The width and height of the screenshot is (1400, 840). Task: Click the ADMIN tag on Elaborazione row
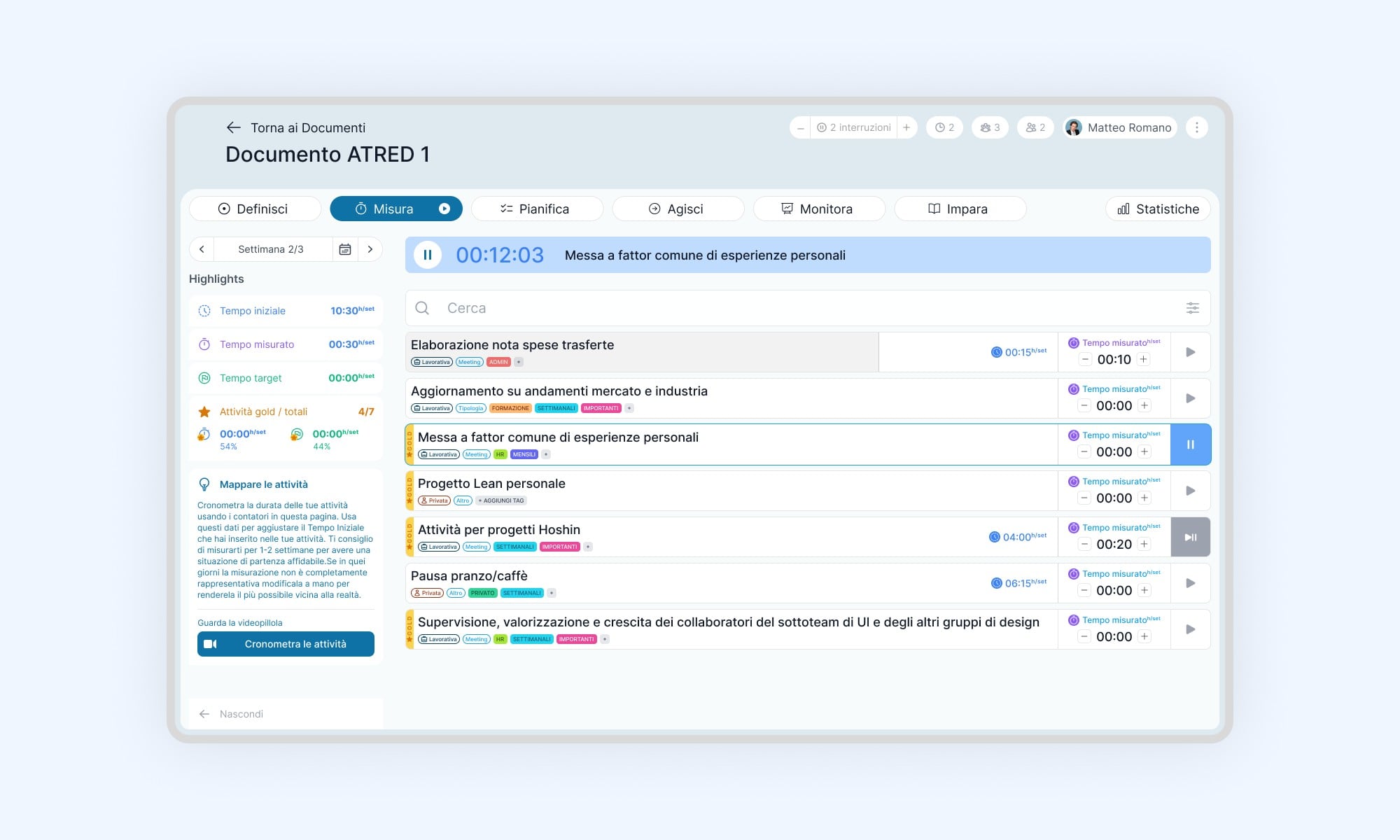pos(498,362)
